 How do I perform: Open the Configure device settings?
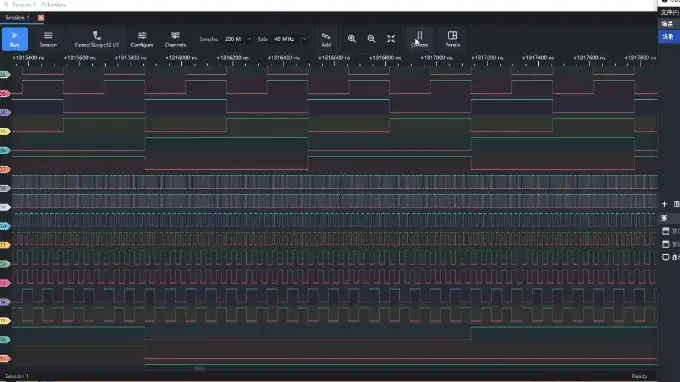(x=142, y=39)
